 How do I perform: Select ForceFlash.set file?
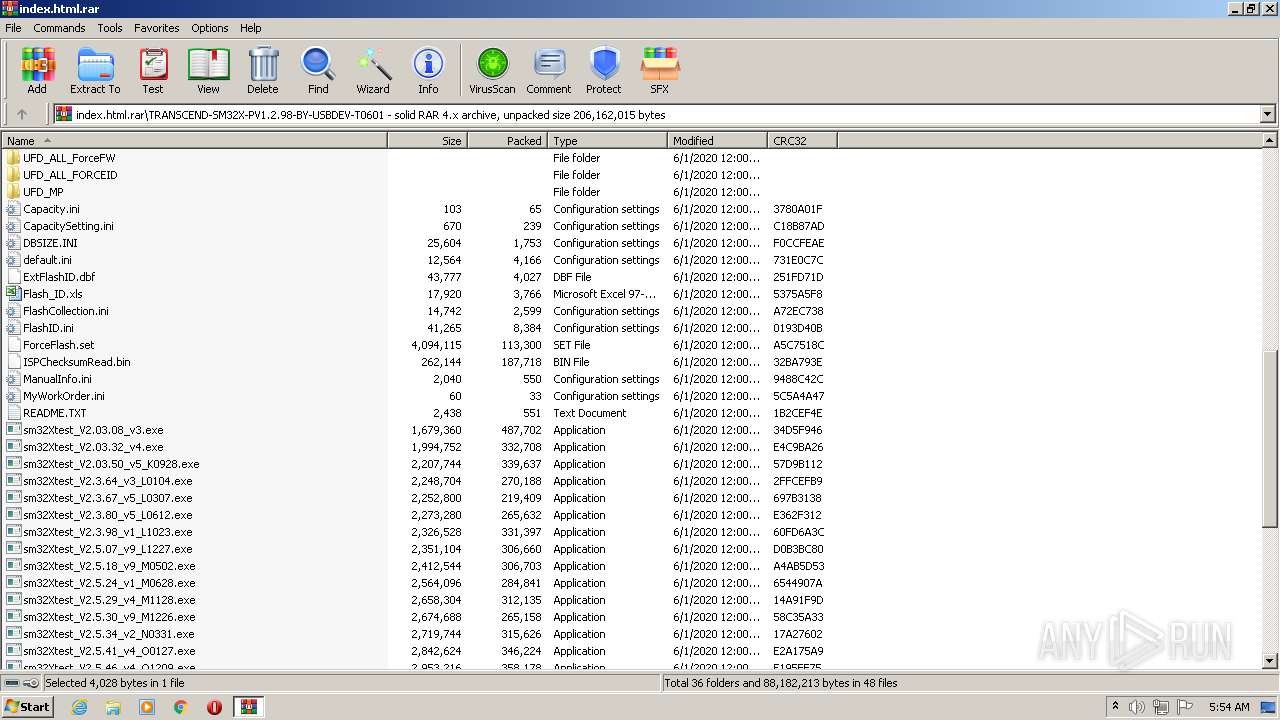click(x=59, y=345)
